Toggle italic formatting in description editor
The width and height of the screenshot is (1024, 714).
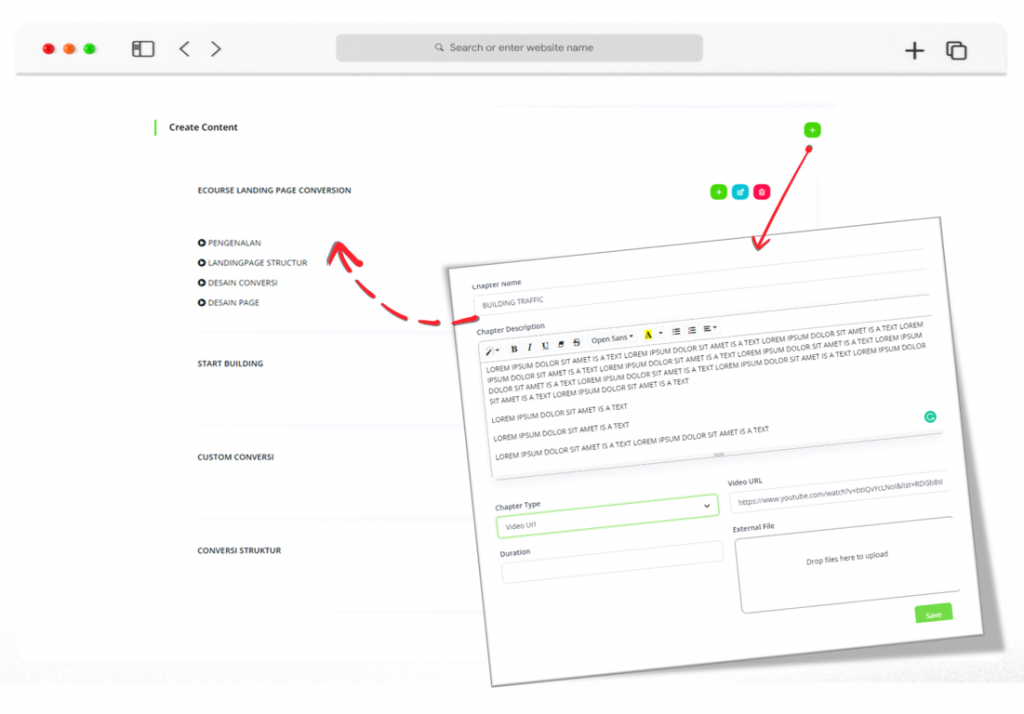[530, 347]
